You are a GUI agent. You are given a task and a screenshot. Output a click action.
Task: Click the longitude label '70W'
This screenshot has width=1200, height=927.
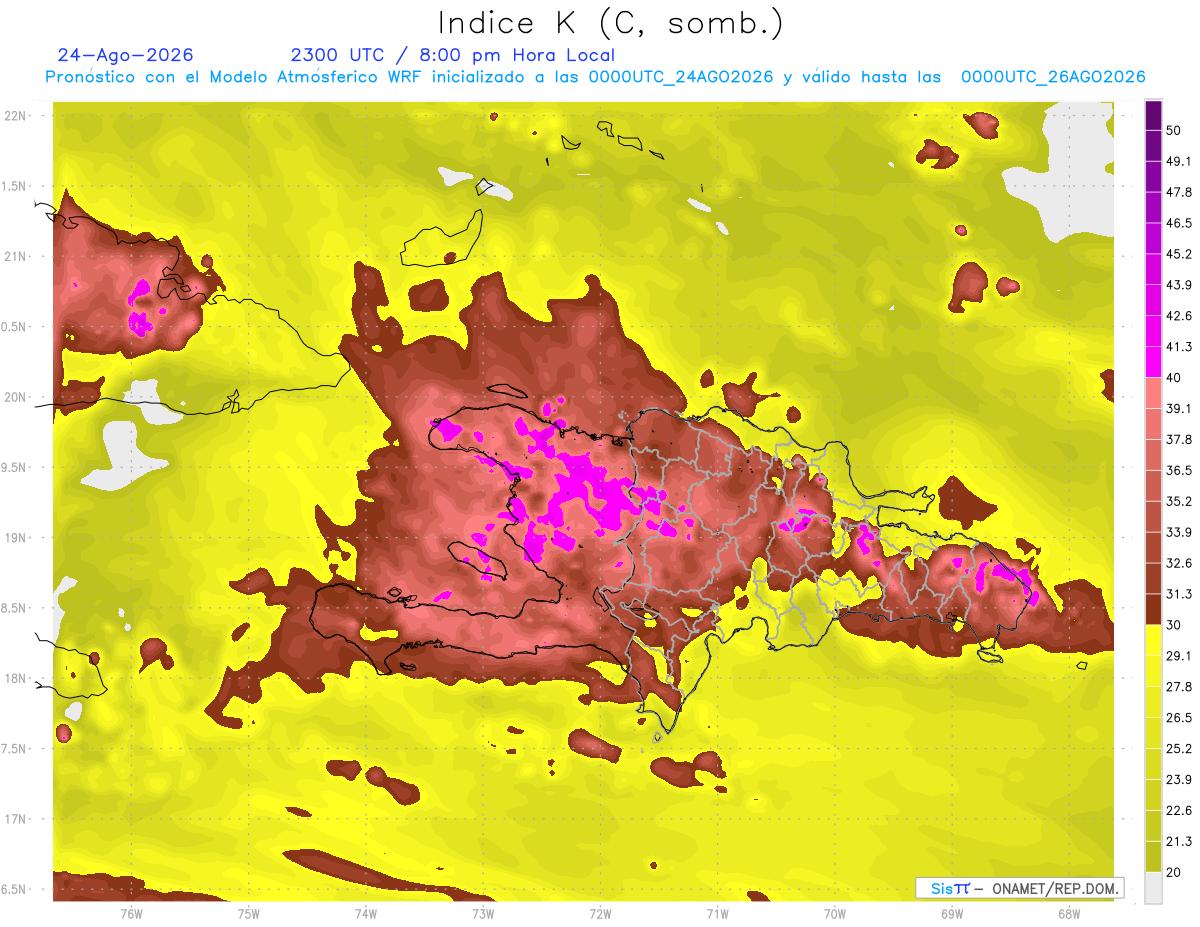(835, 913)
